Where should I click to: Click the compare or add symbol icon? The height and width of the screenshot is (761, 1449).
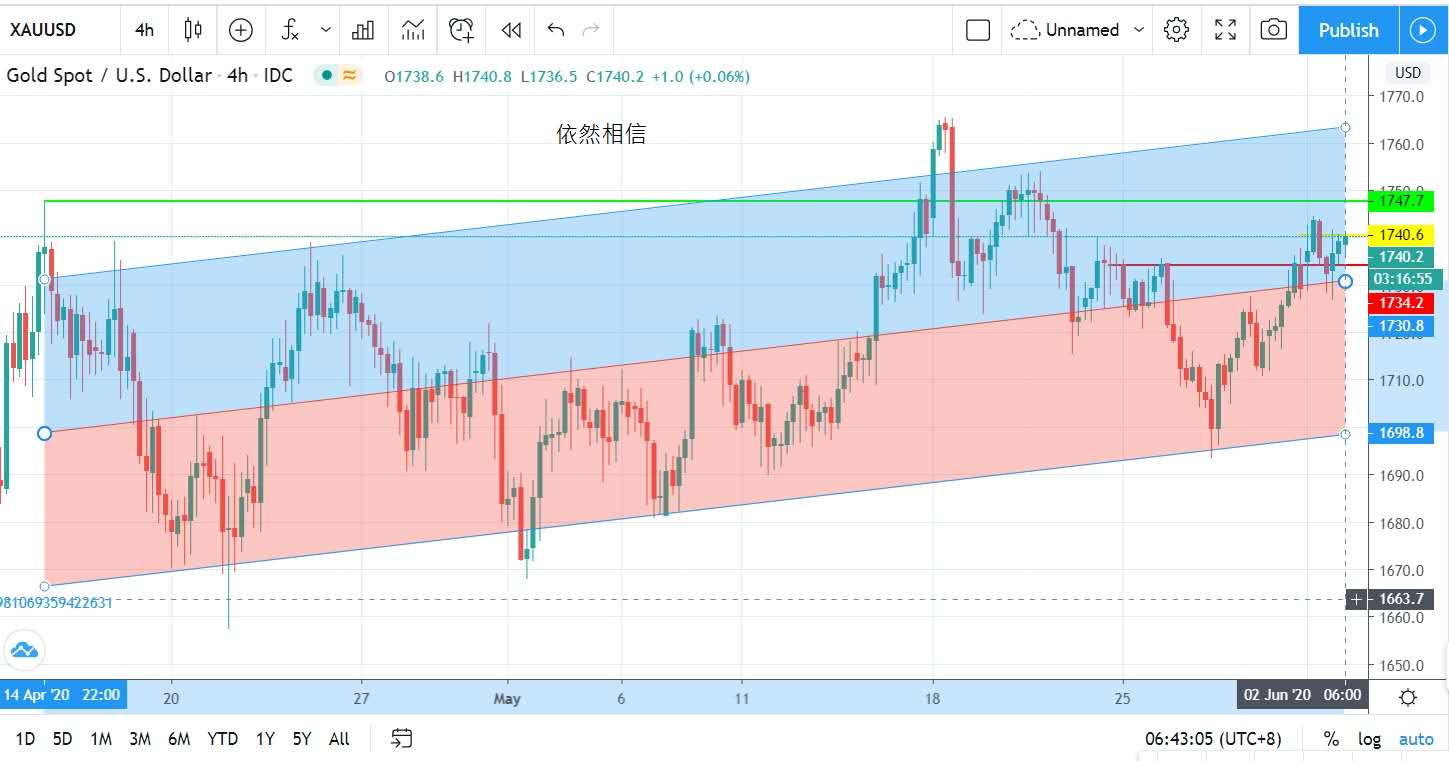click(x=241, y=30)
